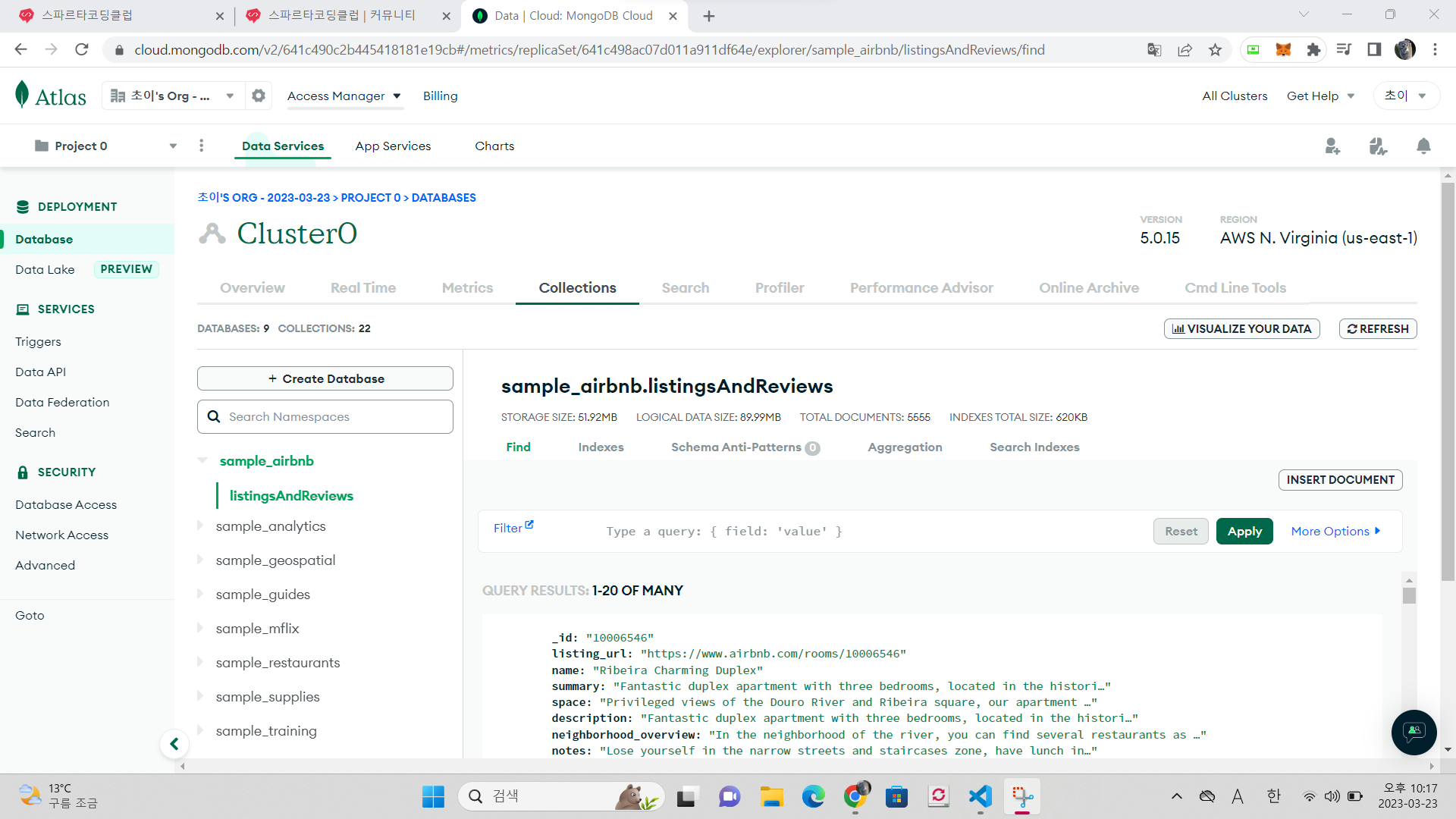This screenshot has width=1456, height=819.
Task: Open Network Access in sidebar
Action: tap(61, 535)
